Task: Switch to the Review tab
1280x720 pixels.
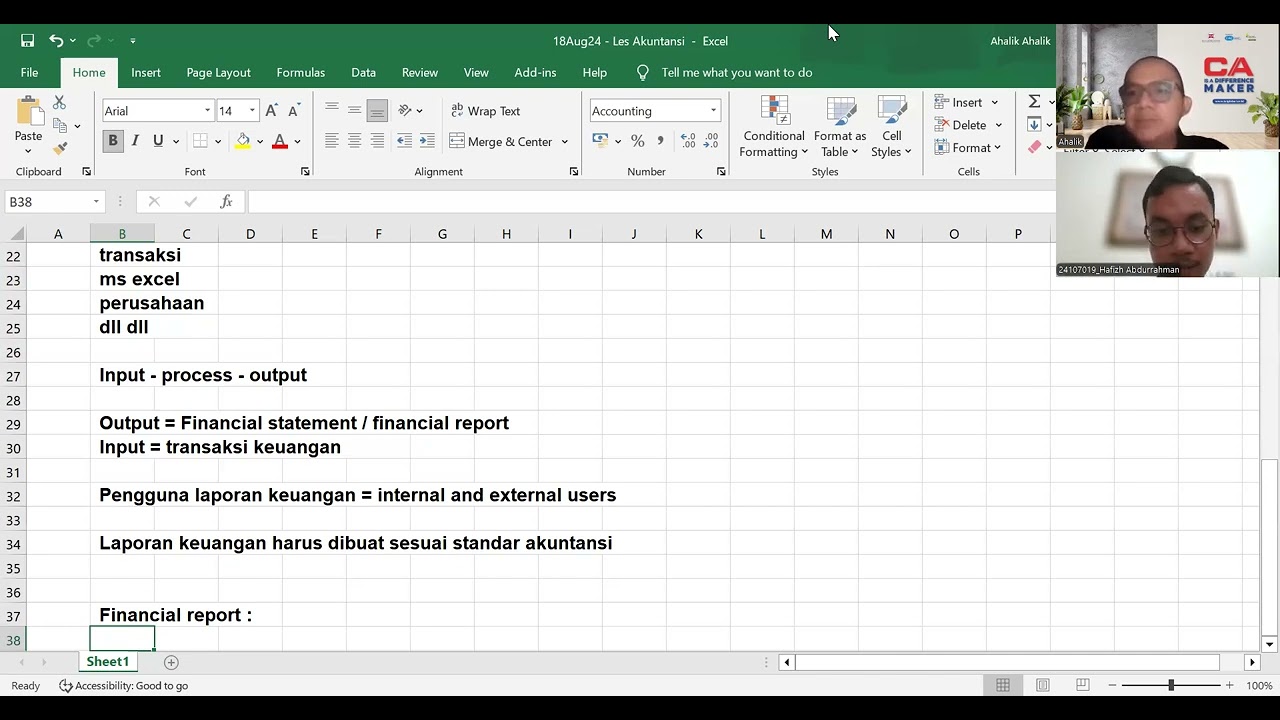Action: [419, 72]
